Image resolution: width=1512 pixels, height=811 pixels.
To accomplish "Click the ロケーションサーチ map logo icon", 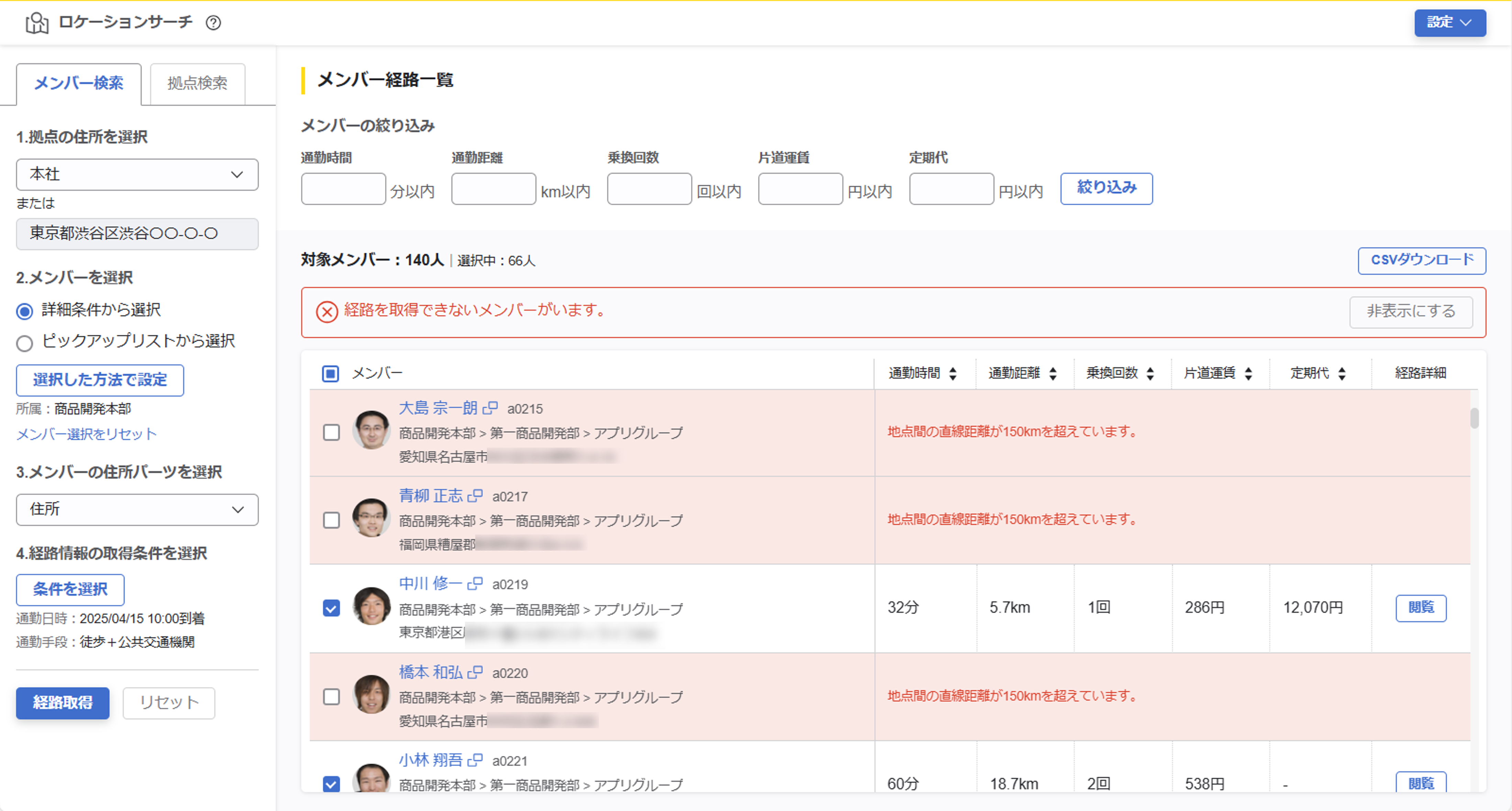I will [36, 22].
